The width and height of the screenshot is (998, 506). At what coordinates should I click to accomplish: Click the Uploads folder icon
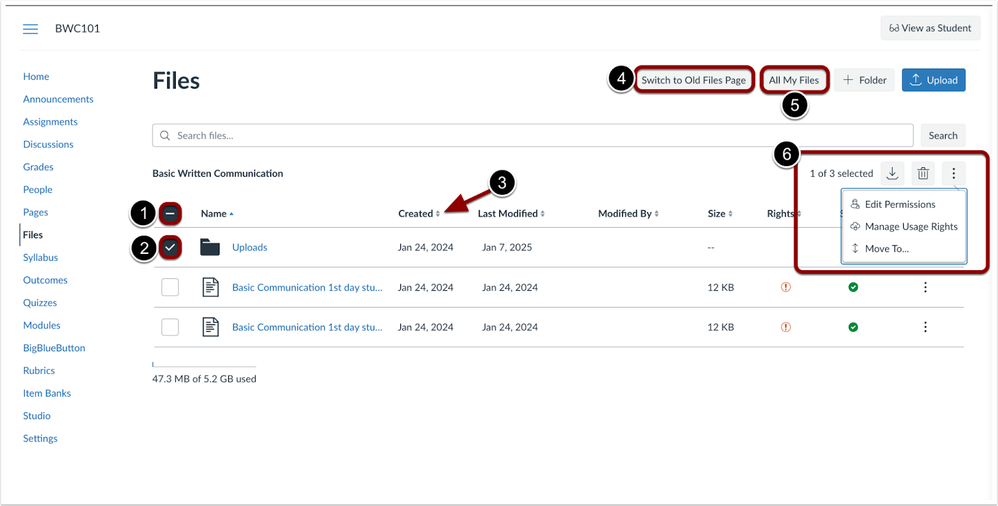(x=210, y=248)
